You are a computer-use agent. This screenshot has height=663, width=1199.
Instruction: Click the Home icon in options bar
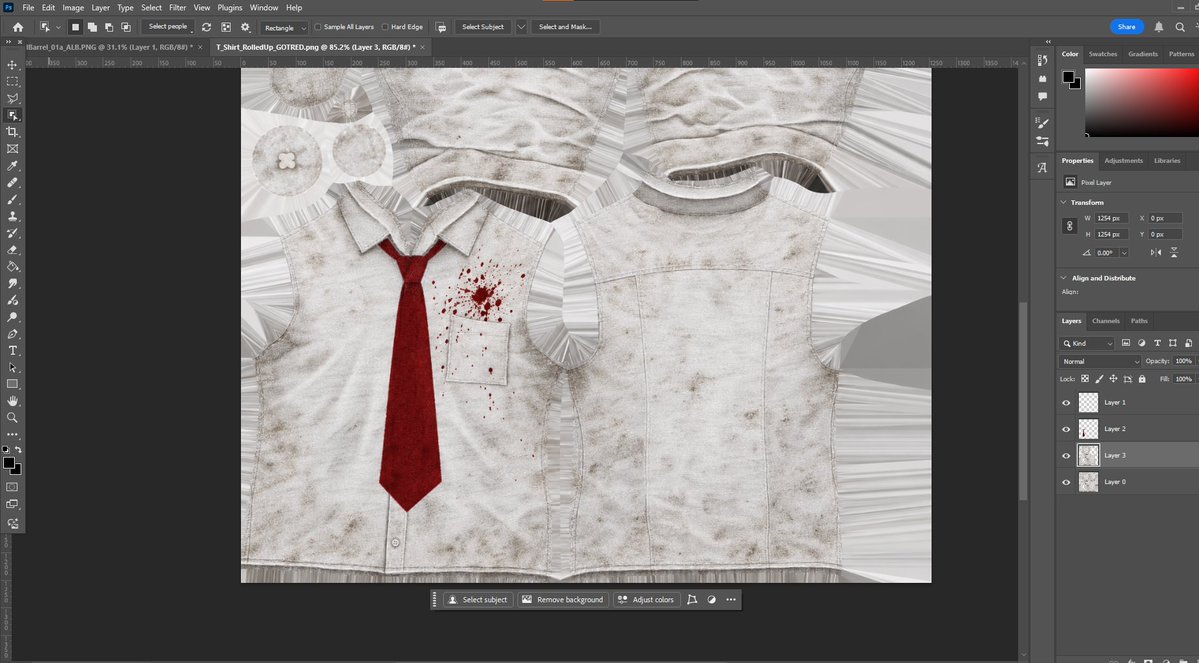[x=18, y=27]
